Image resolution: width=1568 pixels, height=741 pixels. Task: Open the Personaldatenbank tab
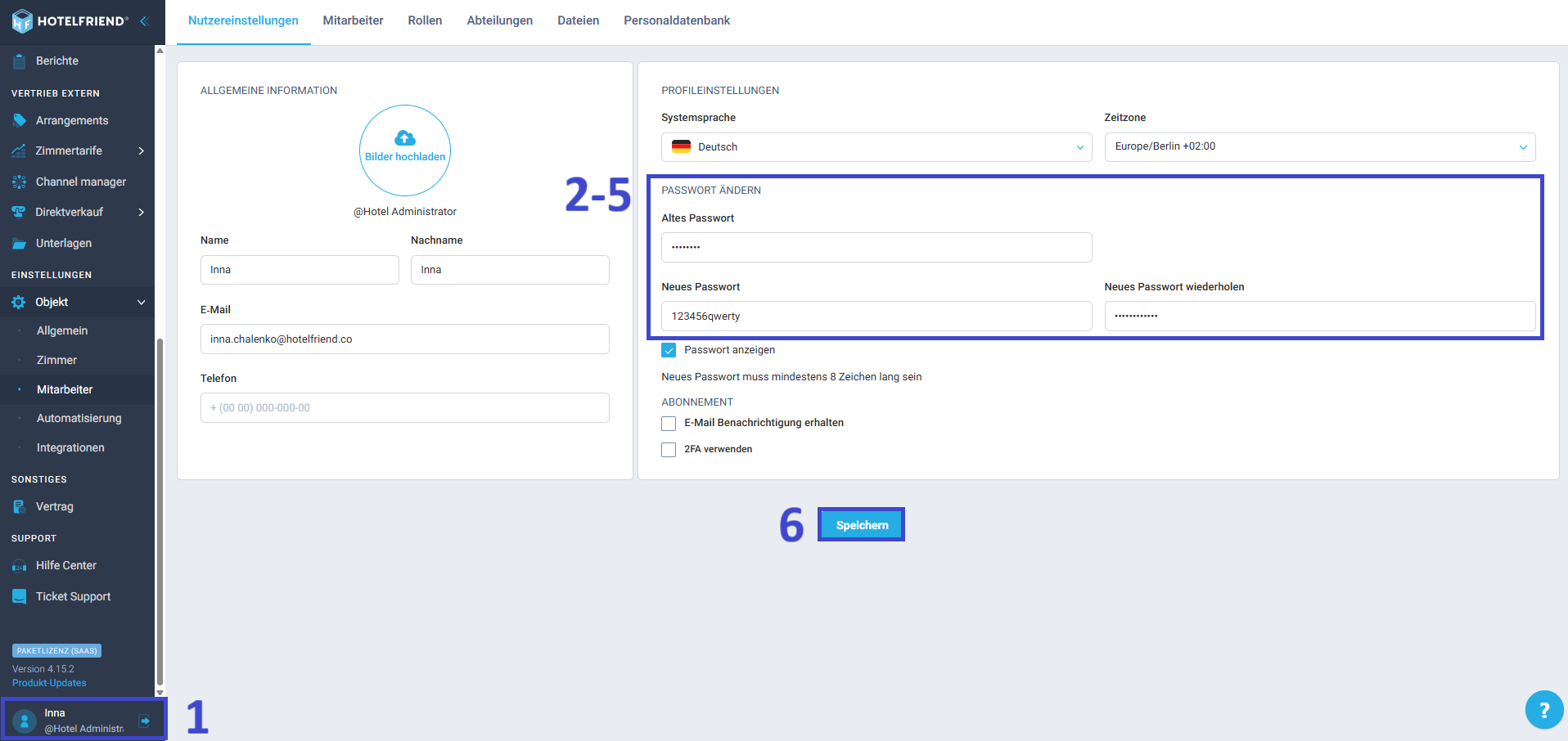click(676, 20)
